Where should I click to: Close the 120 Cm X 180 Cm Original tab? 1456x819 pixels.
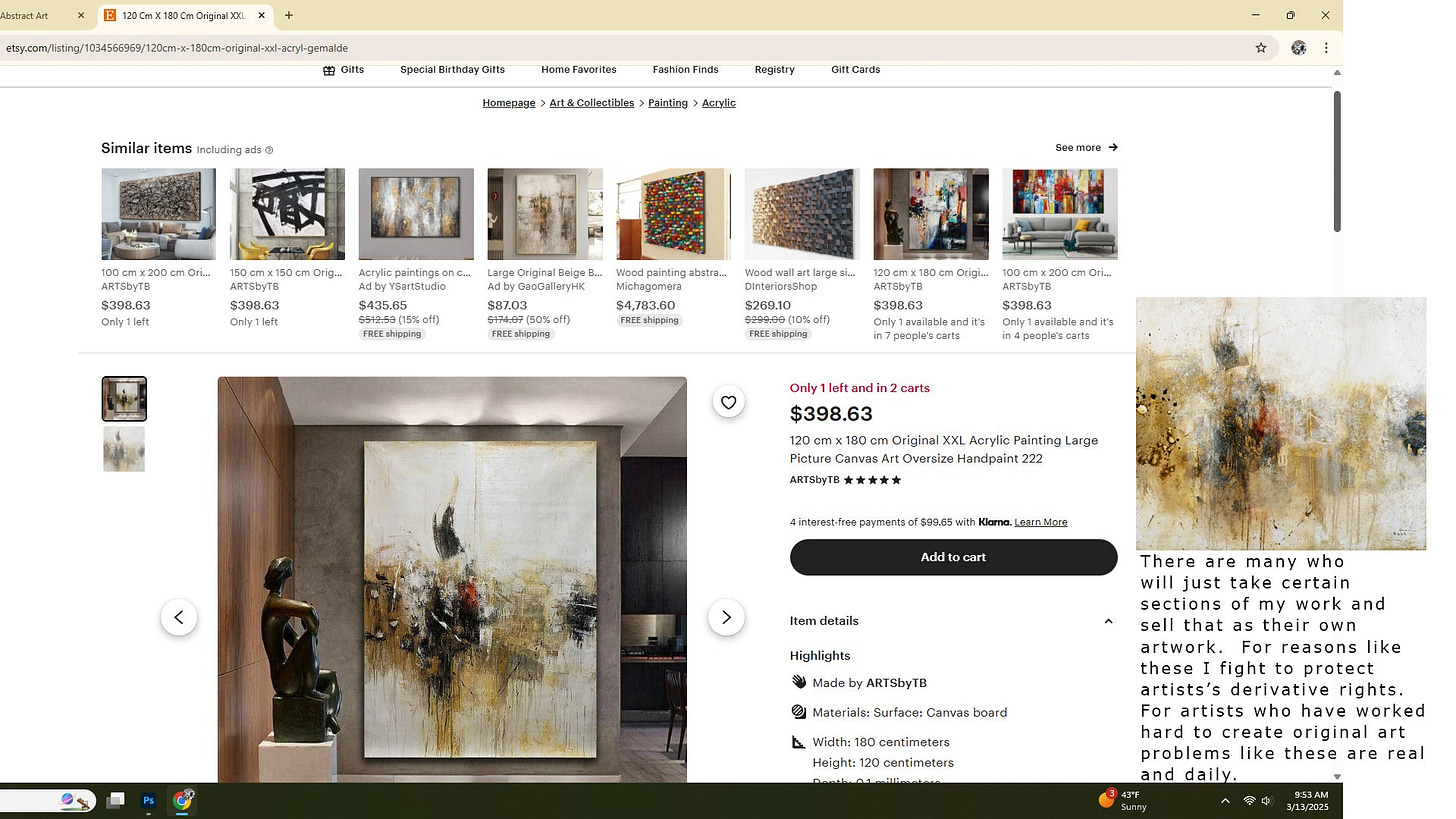[x=262, y=16]
